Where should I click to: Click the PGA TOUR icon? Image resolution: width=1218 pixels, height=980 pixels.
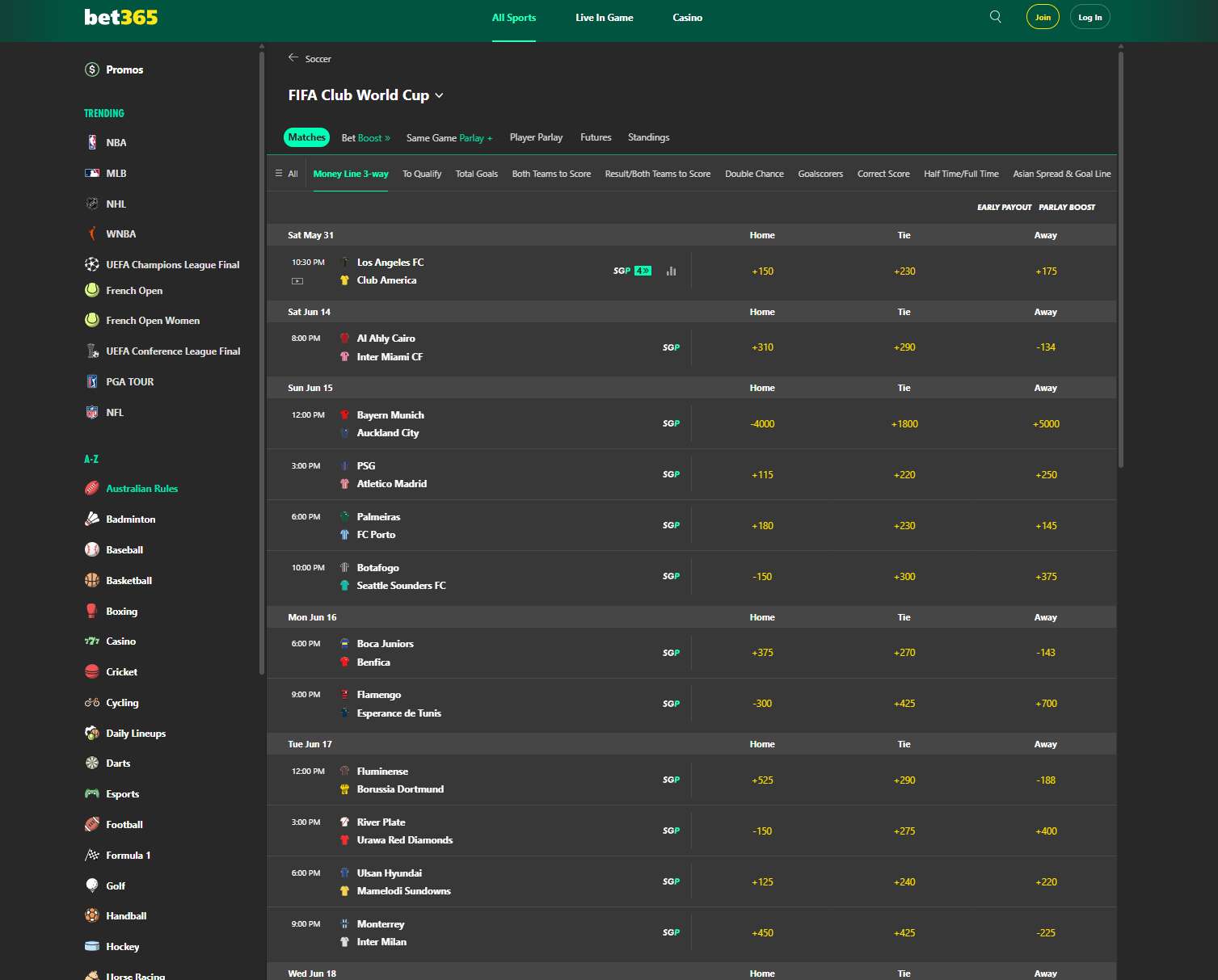click(92, 381)
